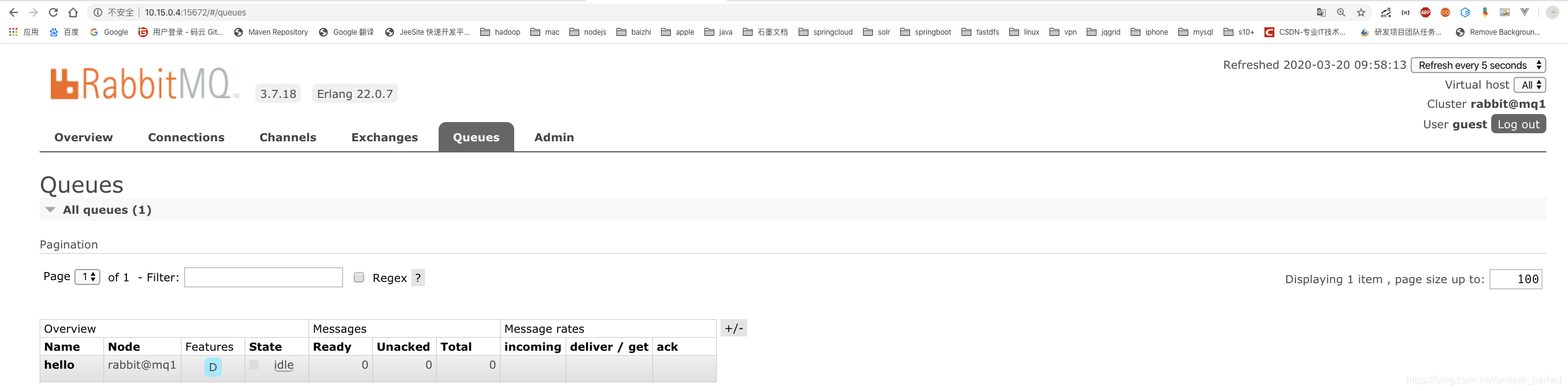Click the Log out button
Screen dimensions: 1568x391
[1518, 124]
